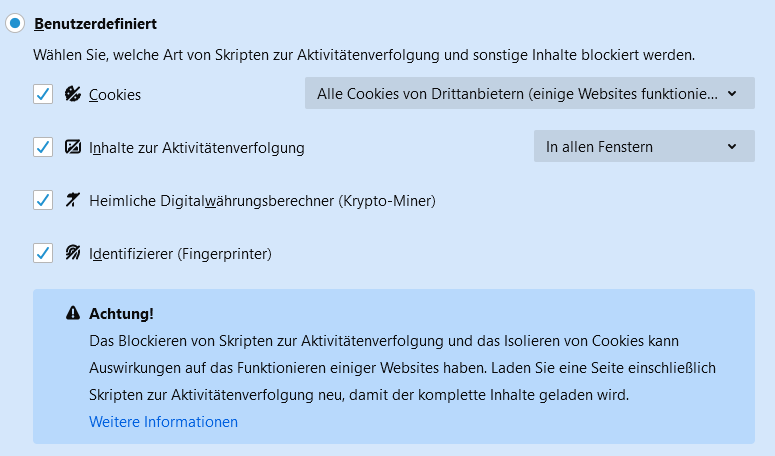775x456 pixels.
Task: Disable the Krypto-Miner checkbox
Action: 43,200
